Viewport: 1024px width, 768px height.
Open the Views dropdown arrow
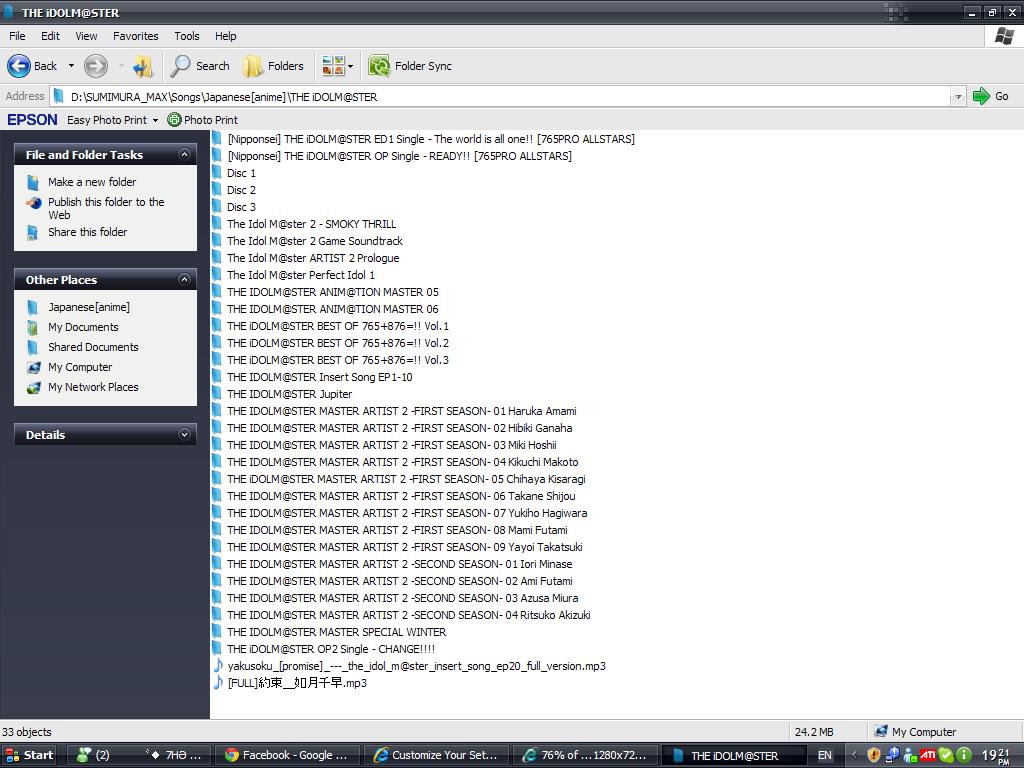351,66
